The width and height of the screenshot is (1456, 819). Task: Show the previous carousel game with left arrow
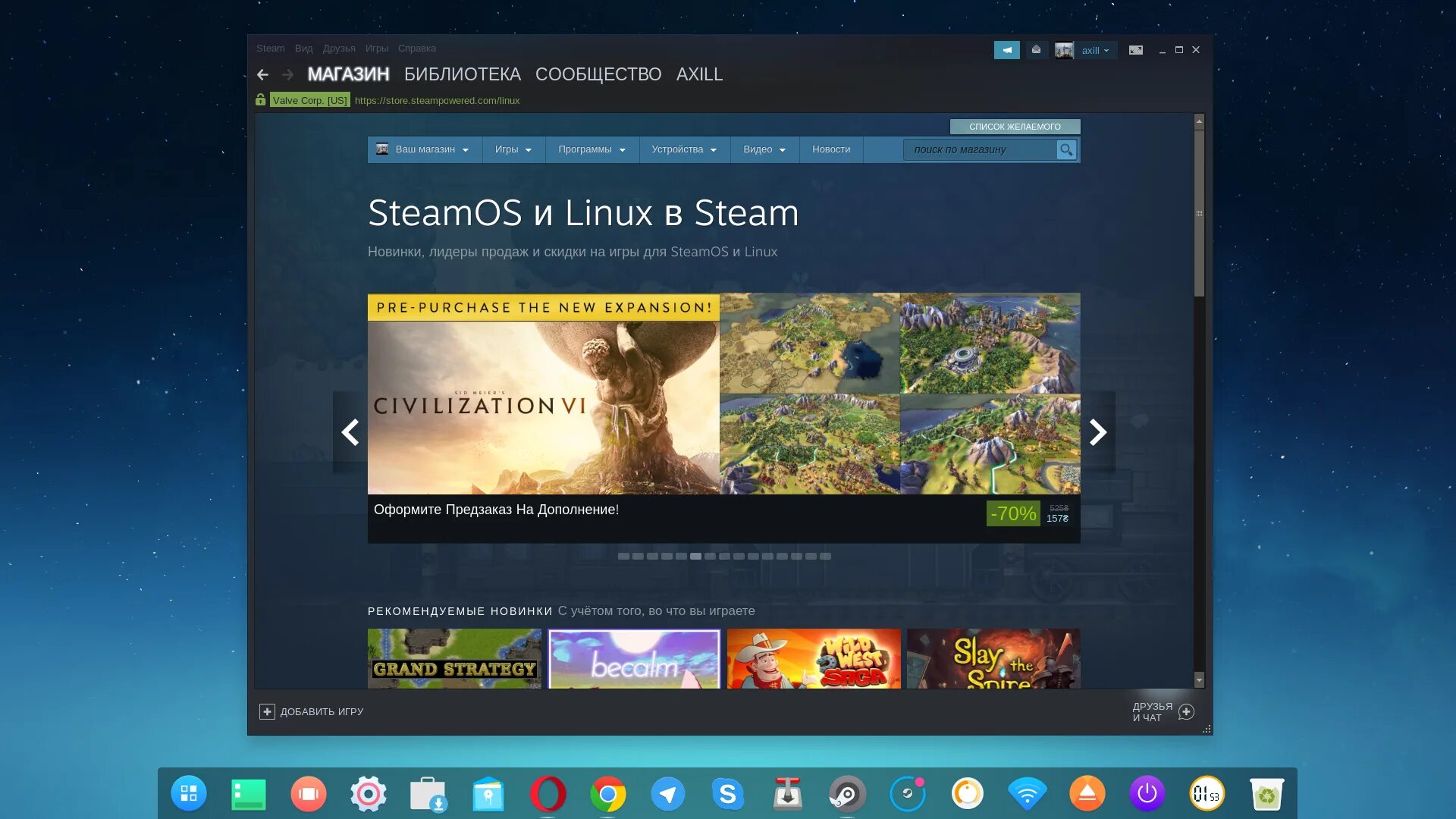350,432
